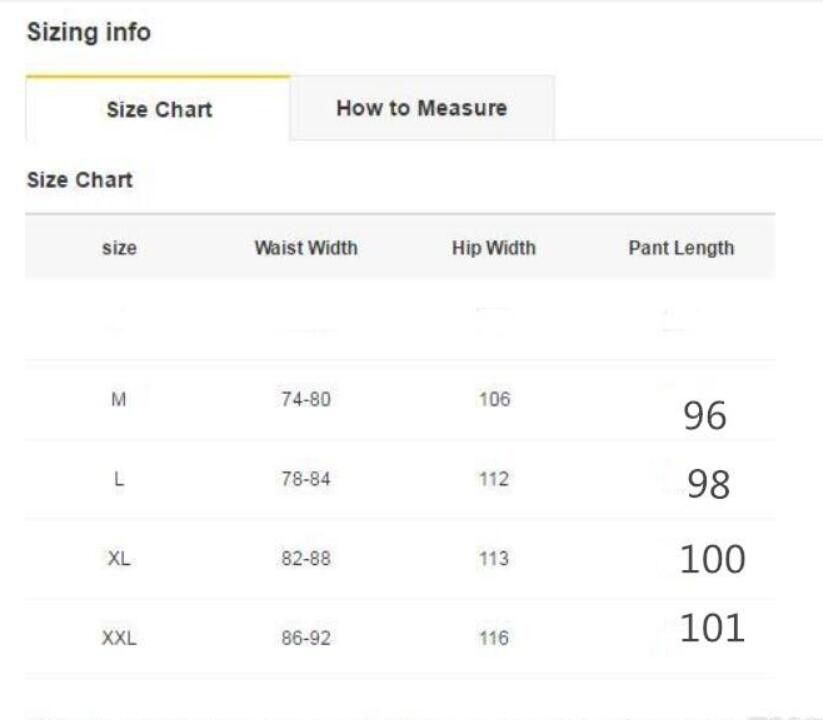Switch to the How to Measure tab

coord(422,108)
